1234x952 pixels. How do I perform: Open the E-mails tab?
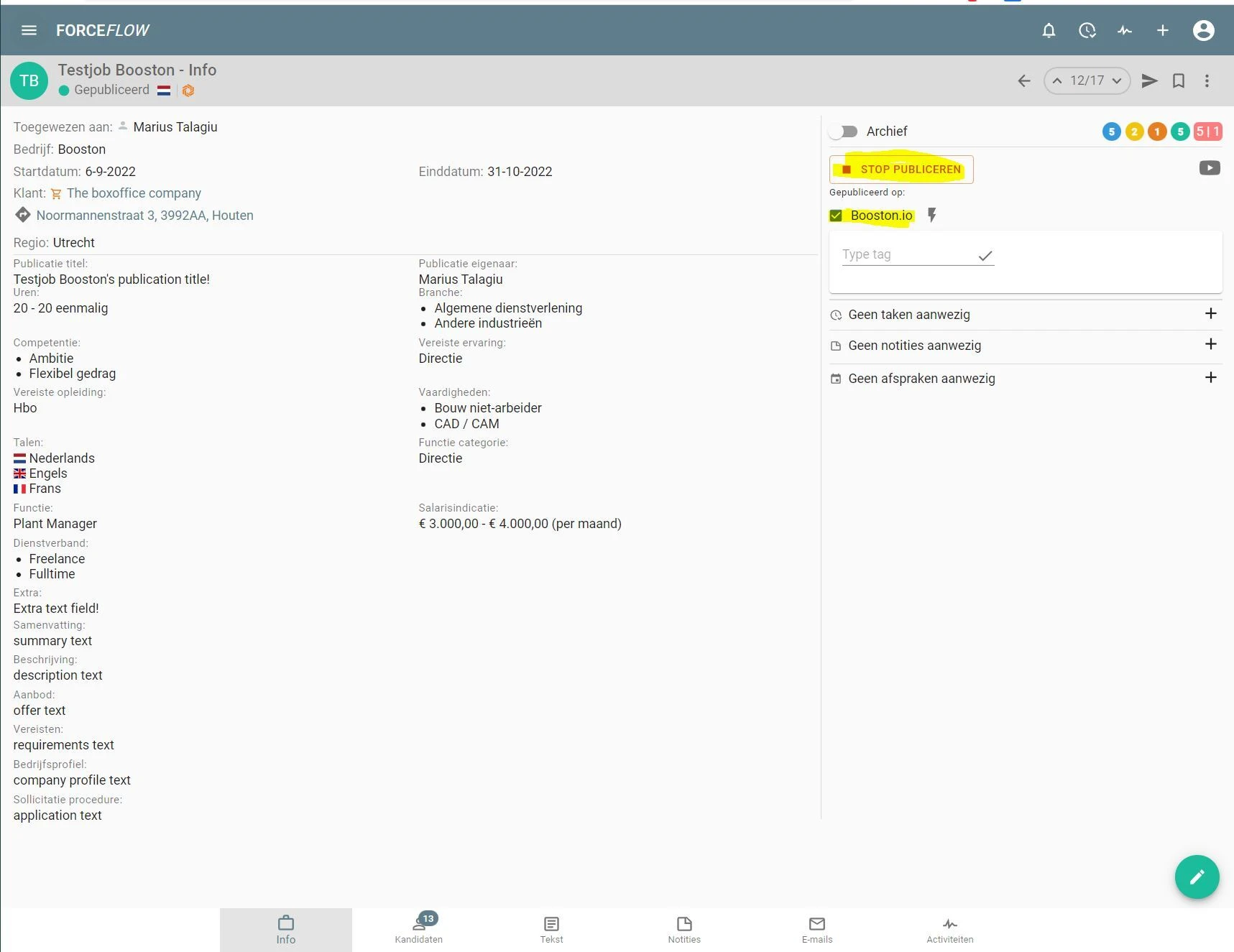point(816,929)
